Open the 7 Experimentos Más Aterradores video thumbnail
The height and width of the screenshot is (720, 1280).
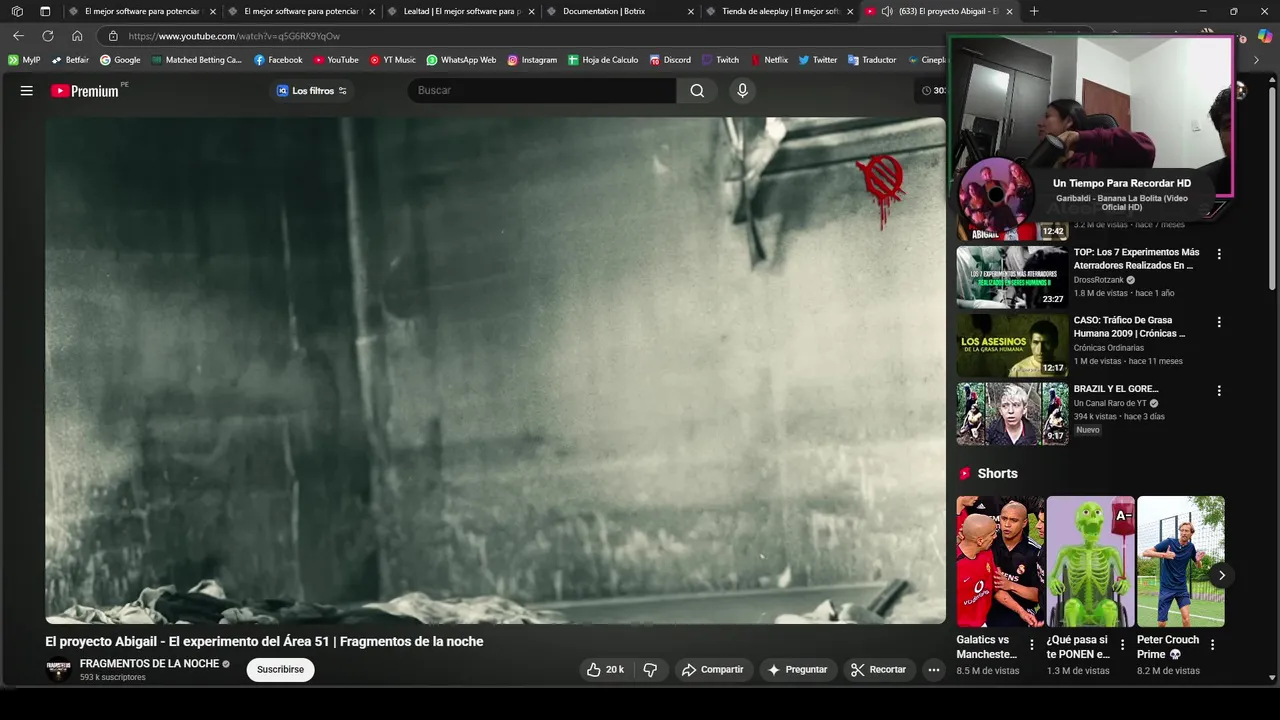(1012, 277)
